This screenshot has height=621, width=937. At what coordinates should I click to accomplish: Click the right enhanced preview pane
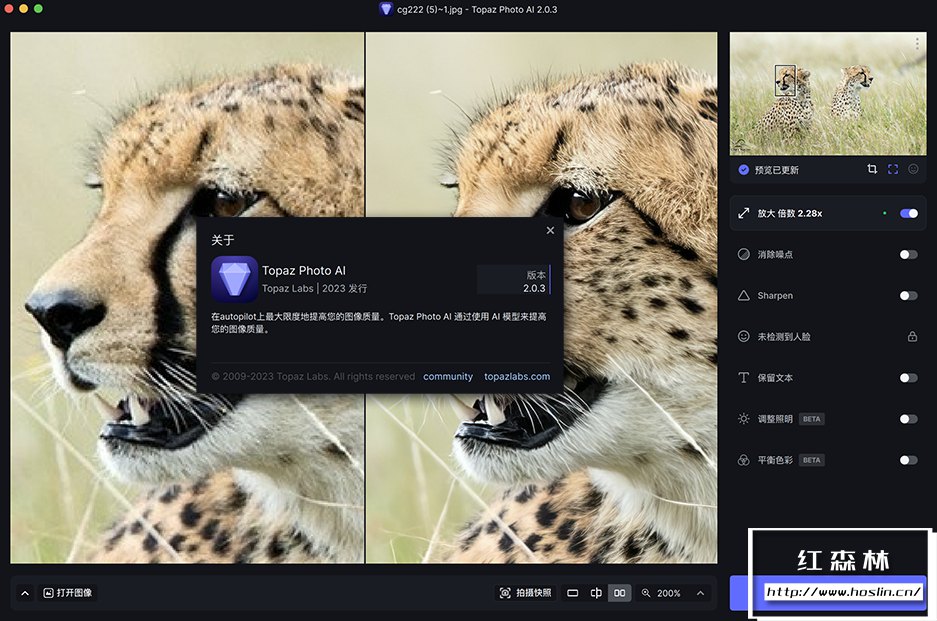click(x=541, y=298)
